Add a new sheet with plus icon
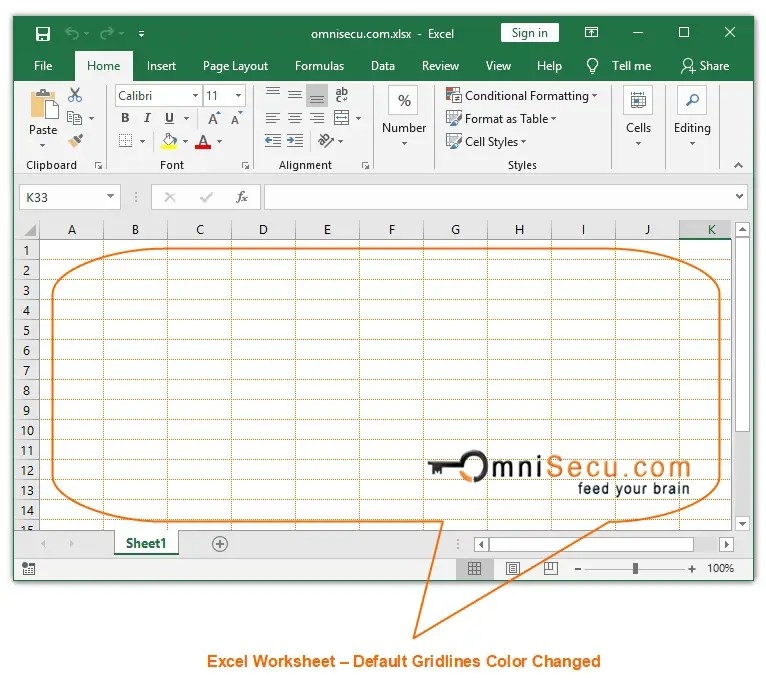766x680 pixels. pyautogui.click(x=220, y=544)
